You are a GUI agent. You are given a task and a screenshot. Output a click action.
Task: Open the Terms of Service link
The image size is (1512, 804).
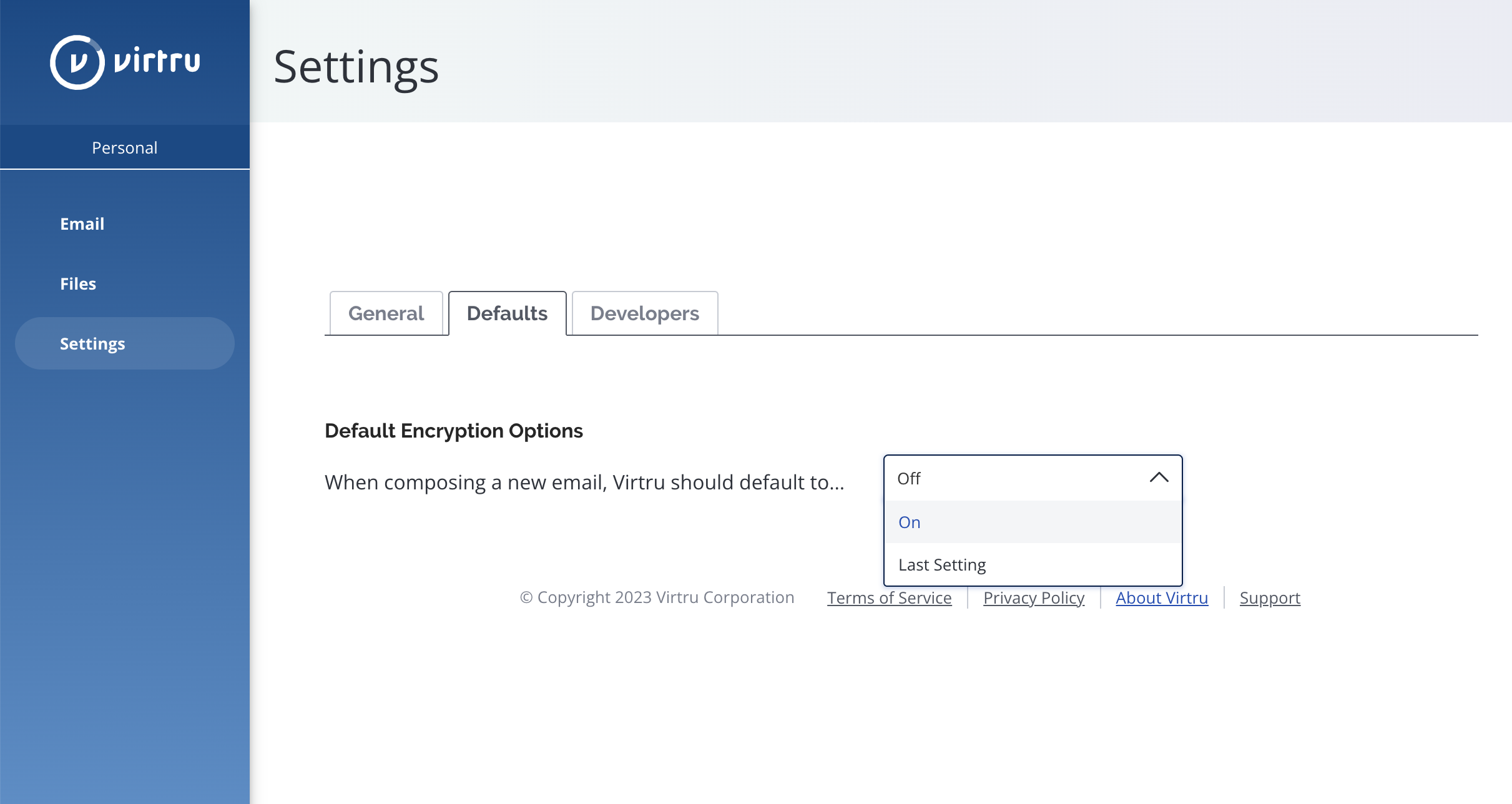(x=889, y=597)
